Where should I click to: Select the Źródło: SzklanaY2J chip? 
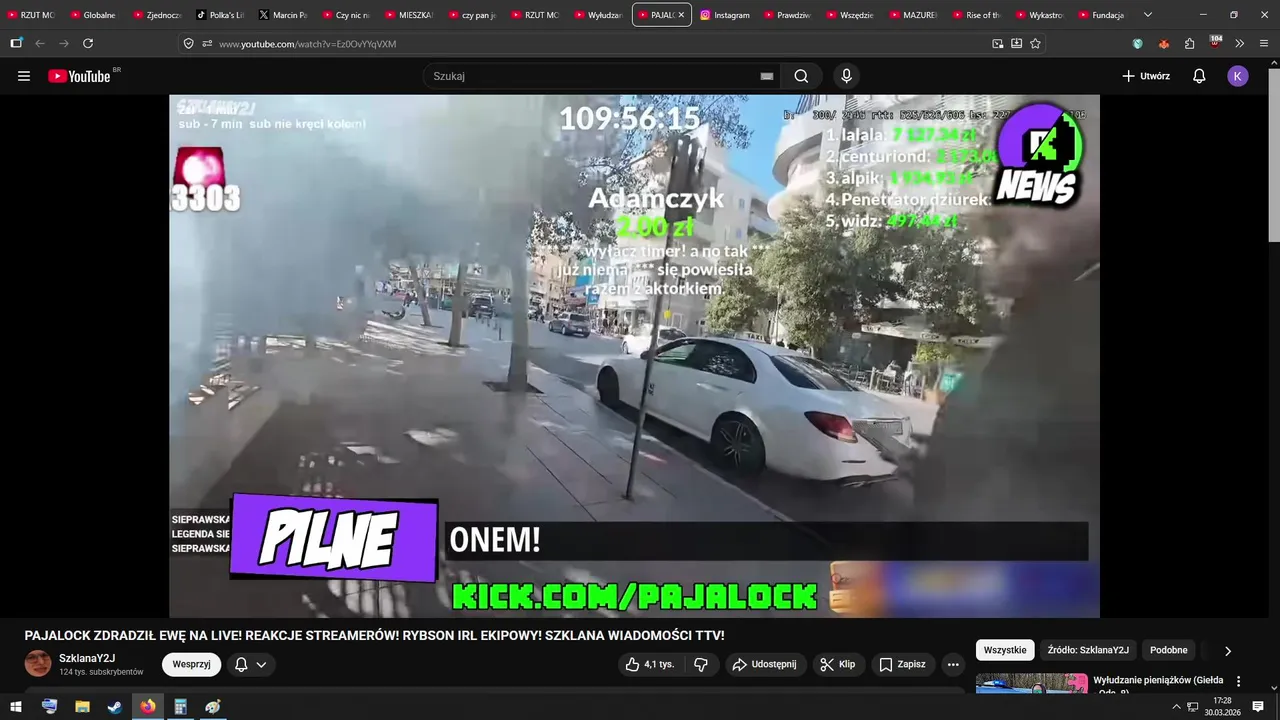point(1088,650)
